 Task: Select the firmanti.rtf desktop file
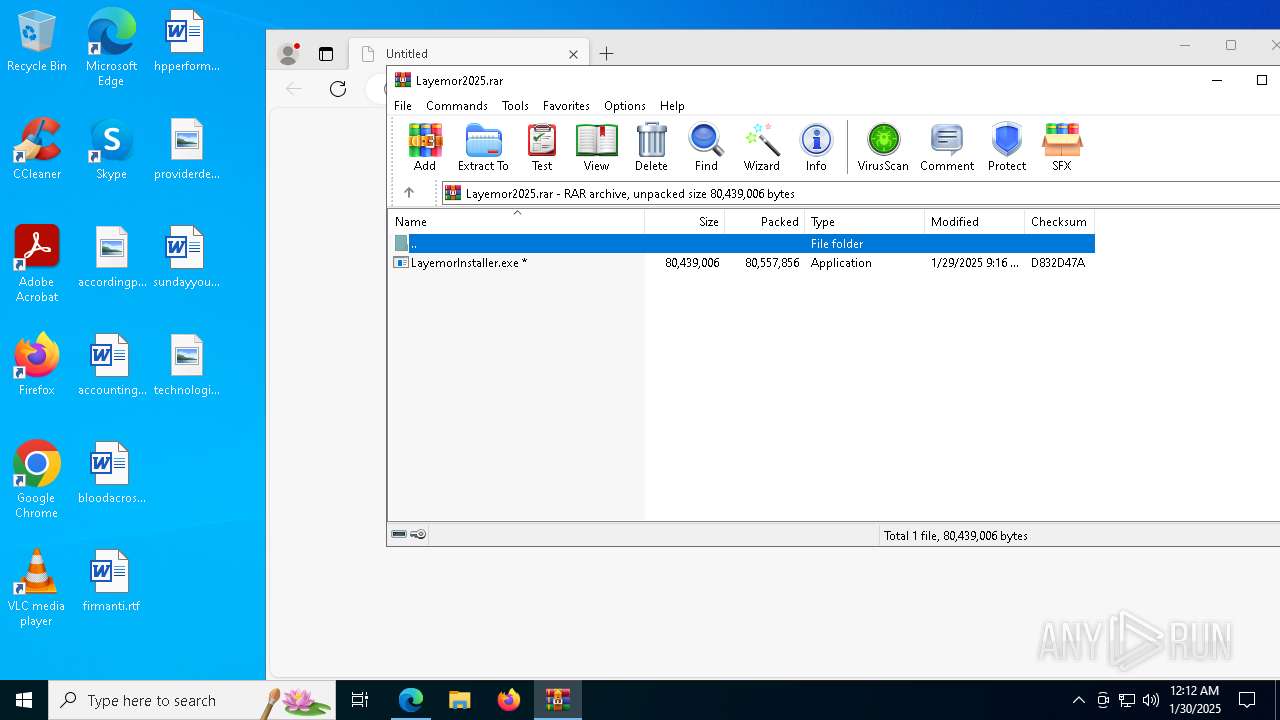(111, 582)
